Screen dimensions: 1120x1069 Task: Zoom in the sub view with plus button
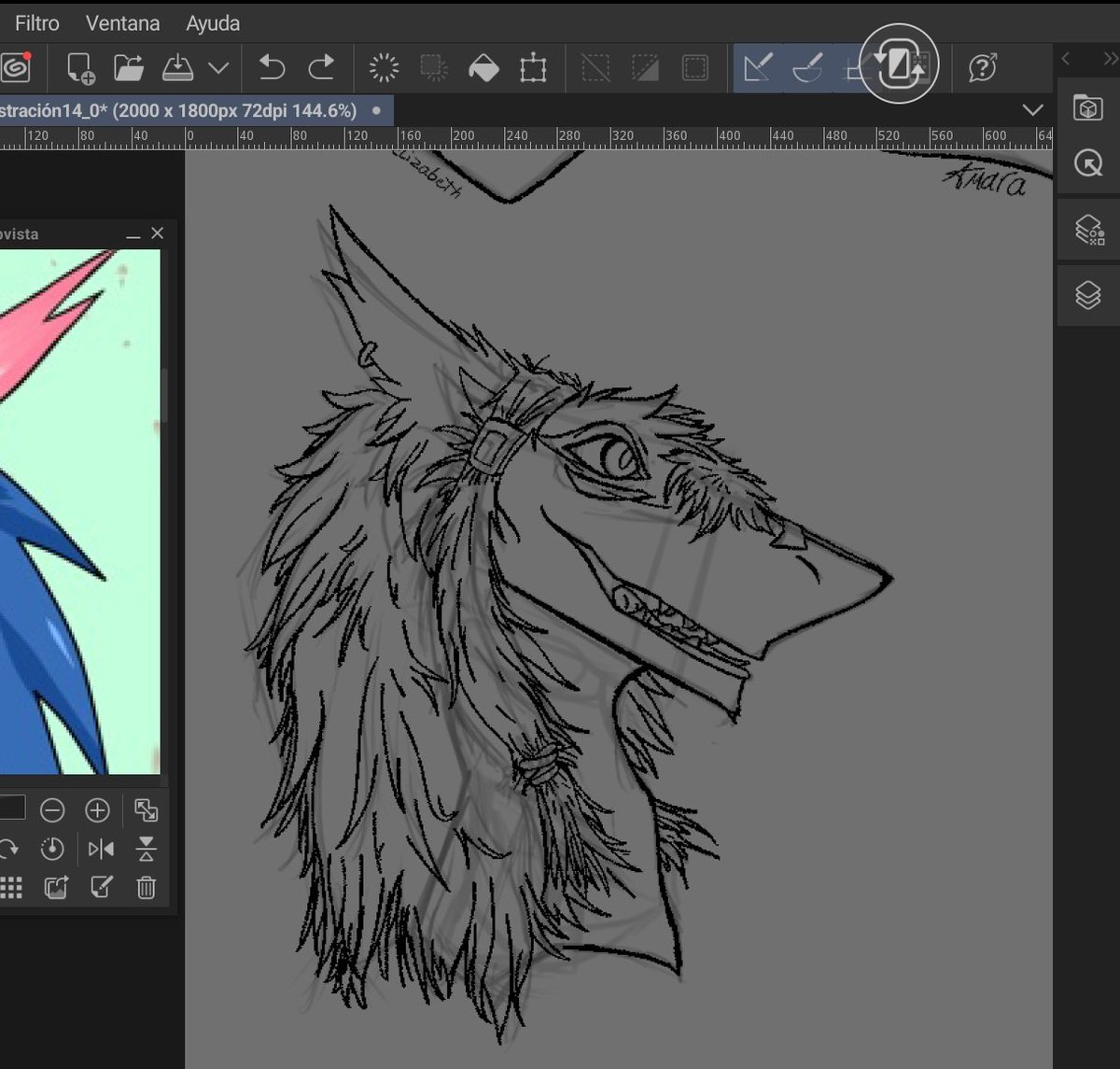pos(97,810)
